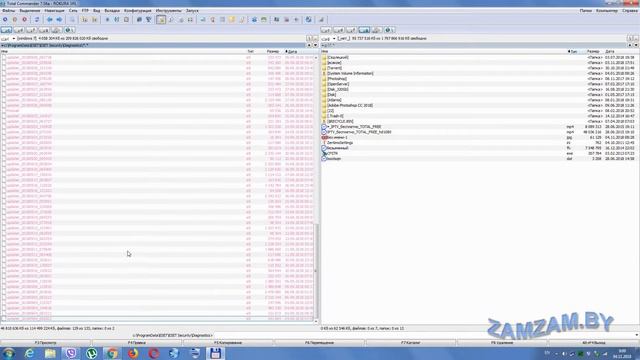Go up one directory in right panel

(x=636, y=38)
